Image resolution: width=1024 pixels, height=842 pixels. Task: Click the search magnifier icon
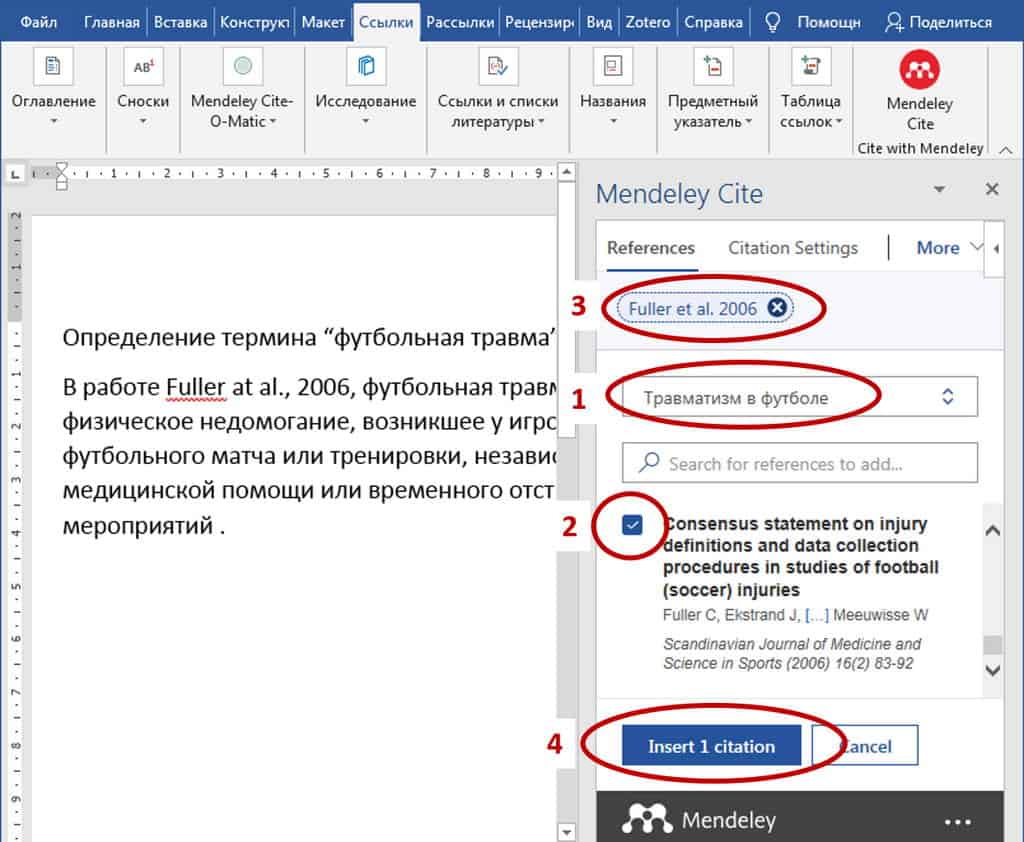pyautogui.click(x=649, y=462)
